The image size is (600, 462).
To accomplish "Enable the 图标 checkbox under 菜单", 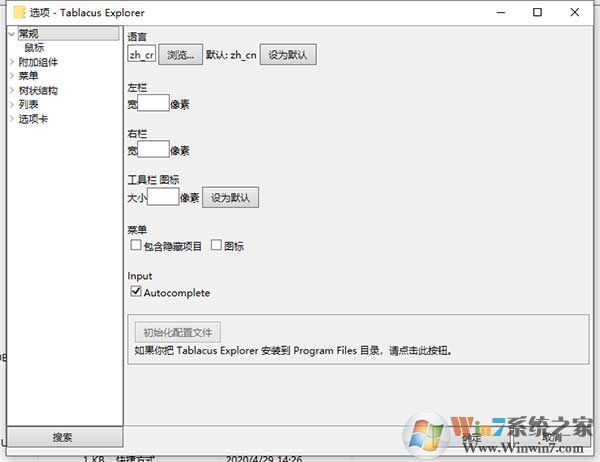I will point(216,245).
